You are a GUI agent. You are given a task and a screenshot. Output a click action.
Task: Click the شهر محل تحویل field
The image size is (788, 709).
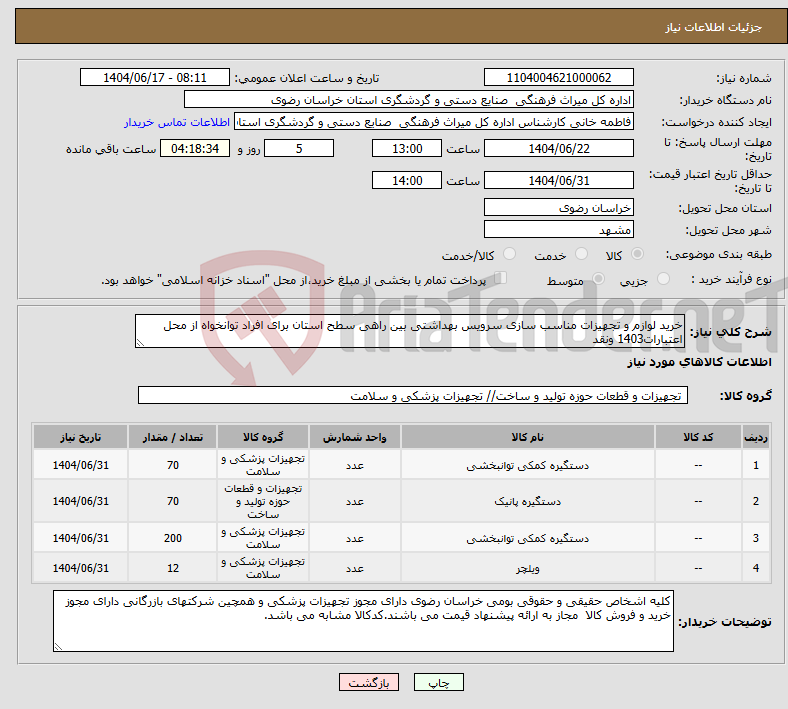(x=558, y=229)
